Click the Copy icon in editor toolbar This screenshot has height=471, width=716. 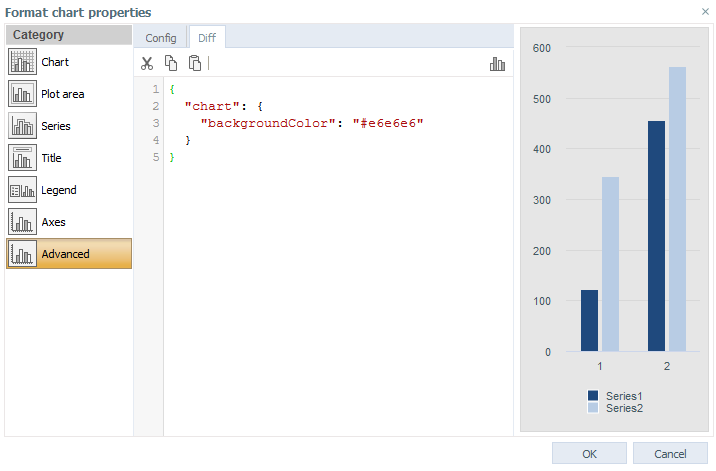pos(171,63)
